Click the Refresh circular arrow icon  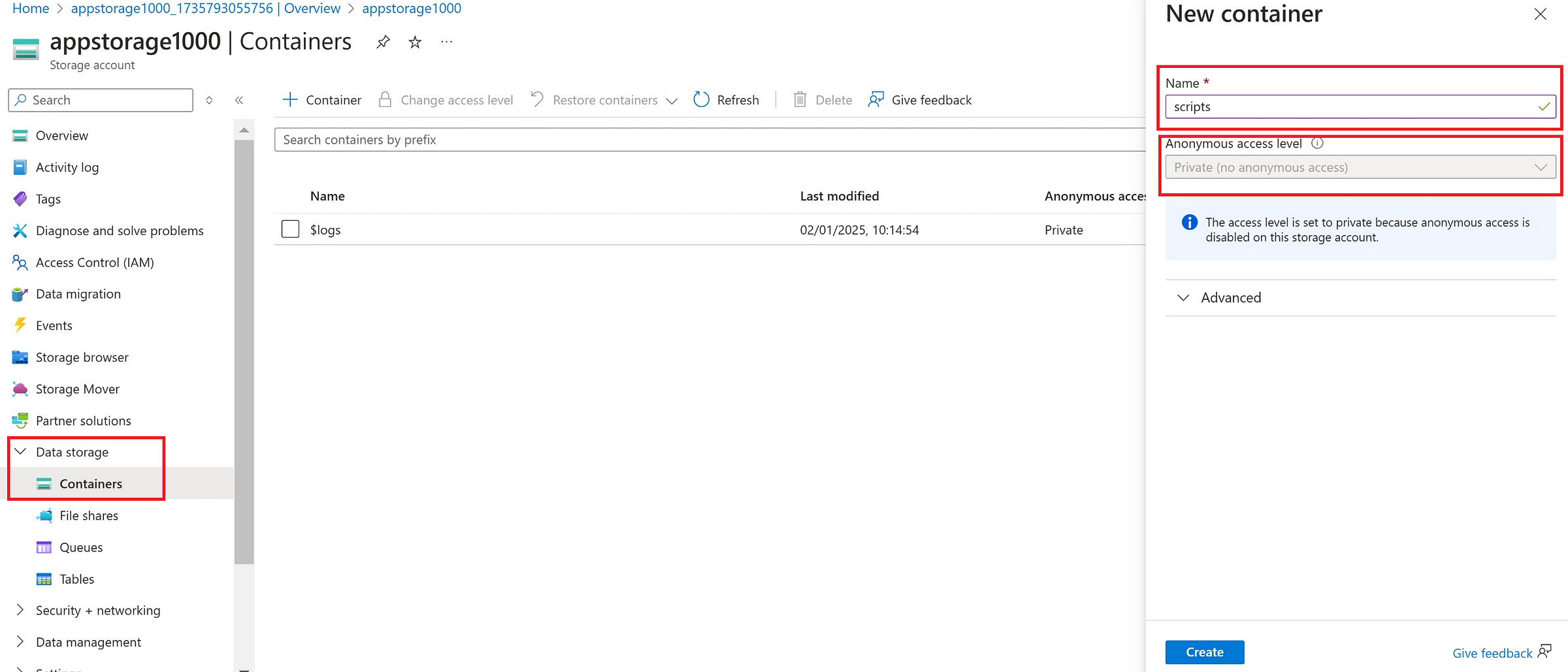pos(701,100)
